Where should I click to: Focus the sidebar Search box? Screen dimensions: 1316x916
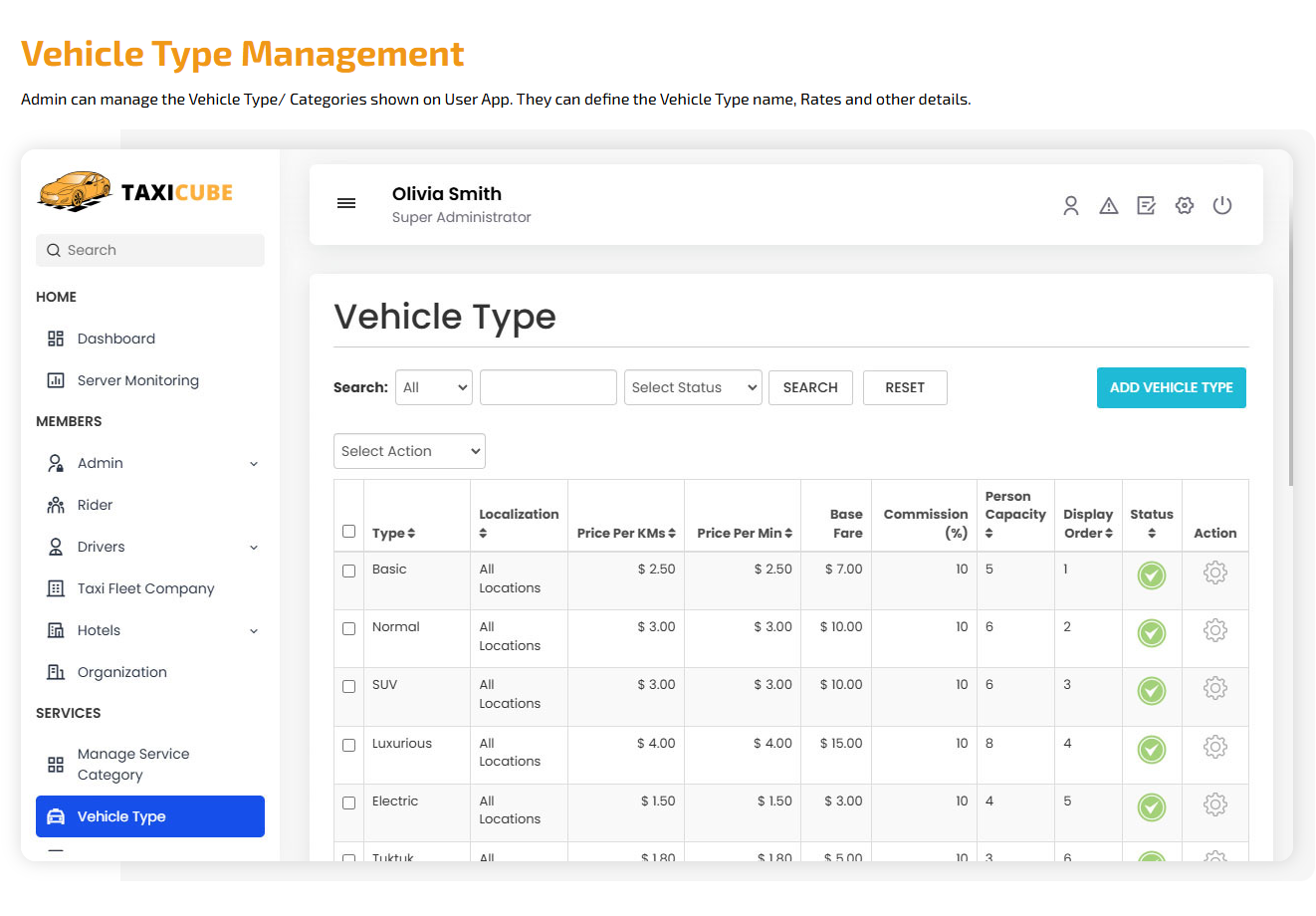tap(150, 250)
